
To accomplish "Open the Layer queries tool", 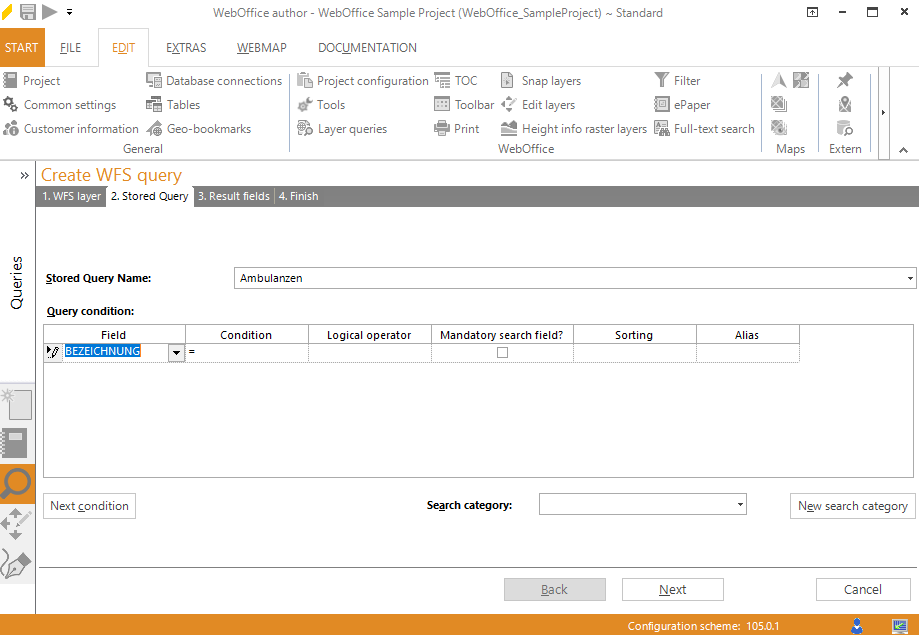I will tap(339, 128).
